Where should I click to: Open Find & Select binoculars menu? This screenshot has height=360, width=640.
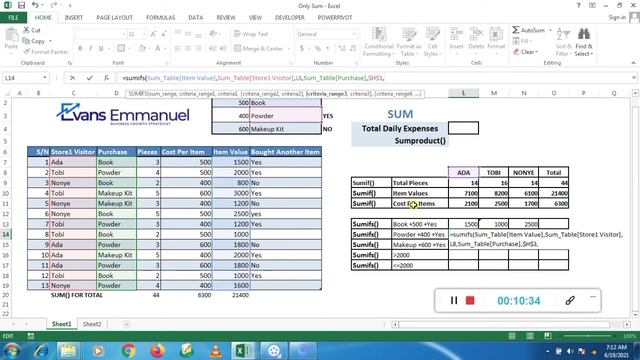584,42
